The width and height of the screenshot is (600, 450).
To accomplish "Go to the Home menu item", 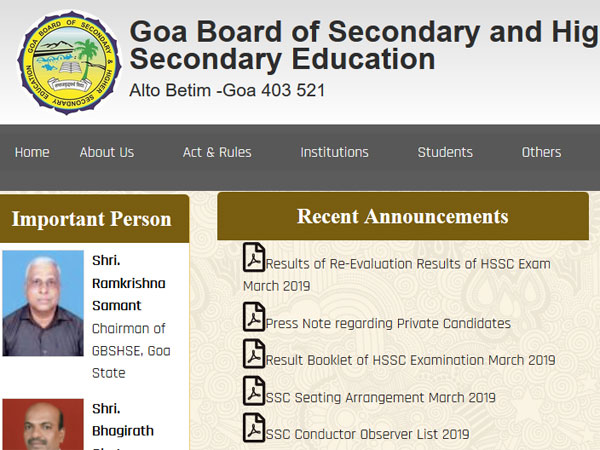I will 32,152.
